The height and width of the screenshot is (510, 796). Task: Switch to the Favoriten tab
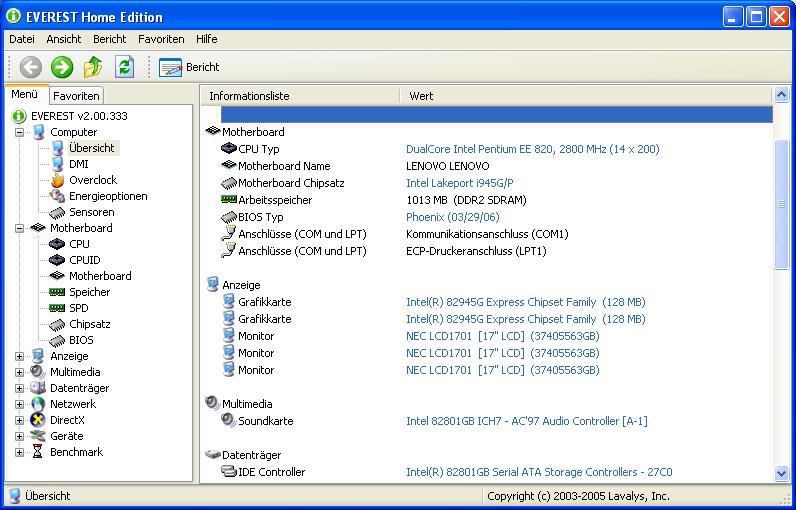point(76,96)
